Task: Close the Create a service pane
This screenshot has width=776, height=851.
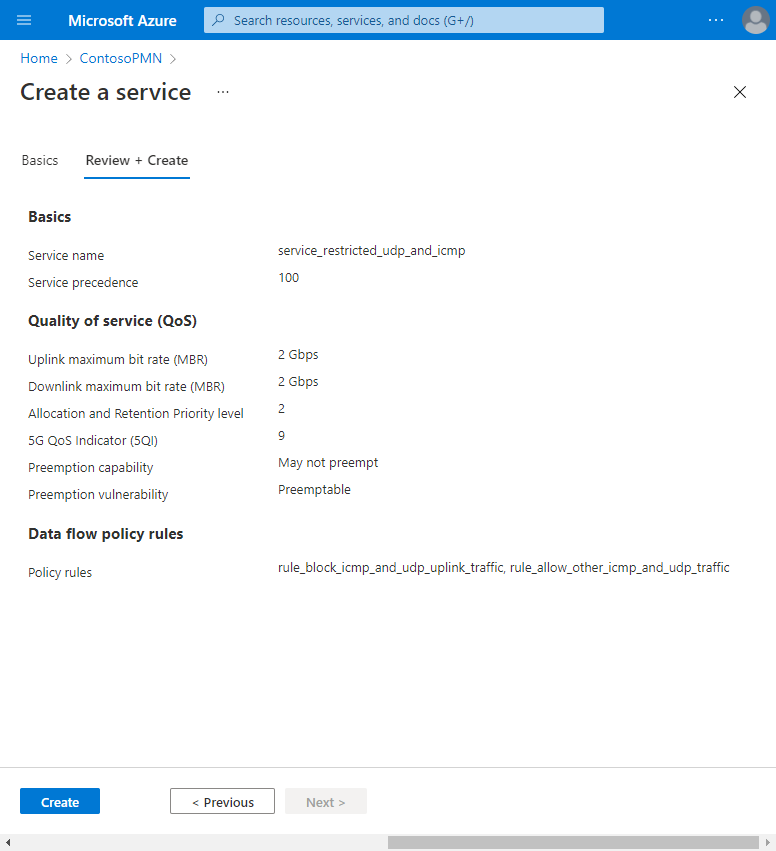Action: (740, 92)
